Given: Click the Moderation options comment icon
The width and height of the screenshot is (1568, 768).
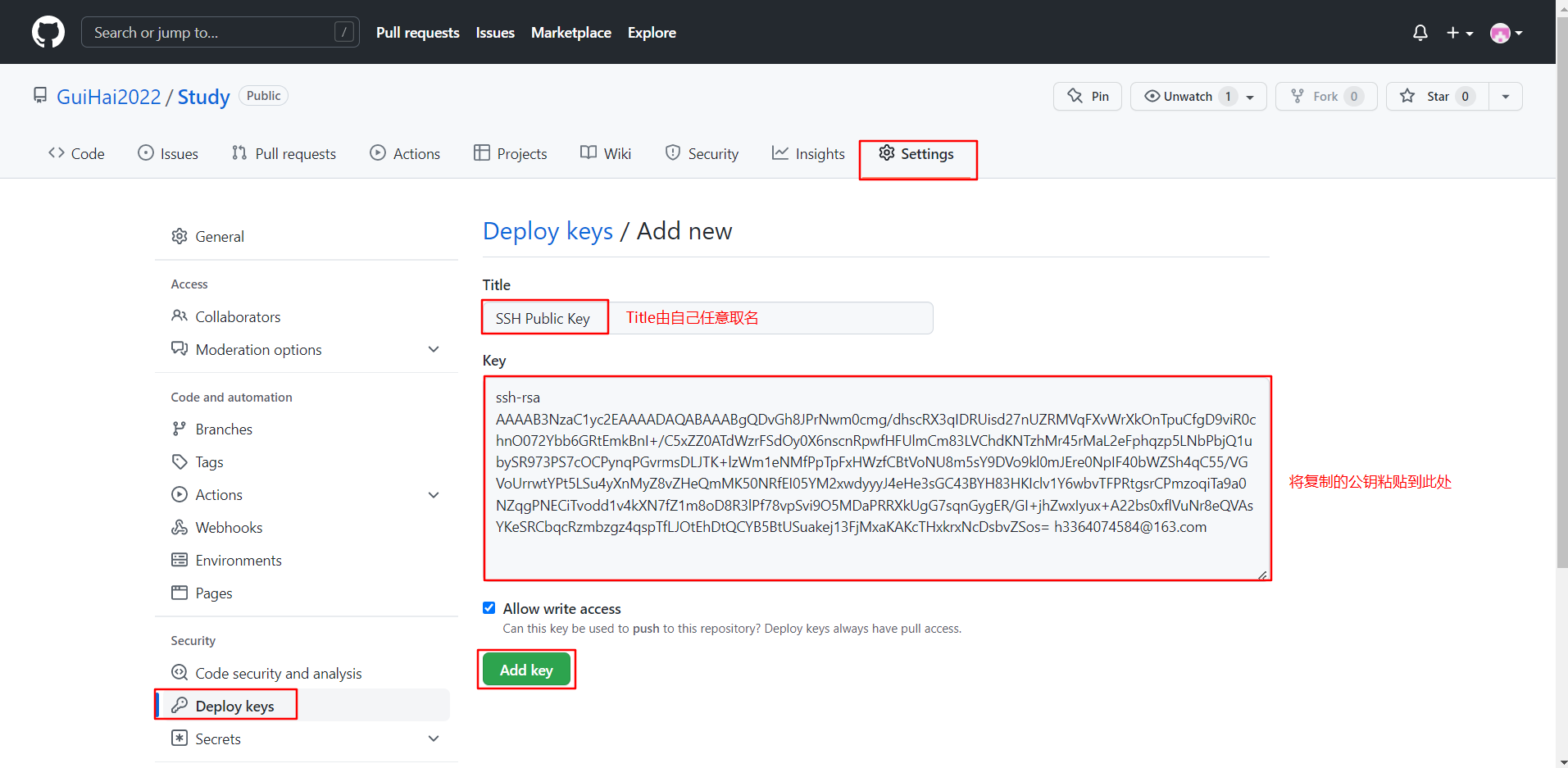Looking at the screenshot, I should [x=180, y=348].
